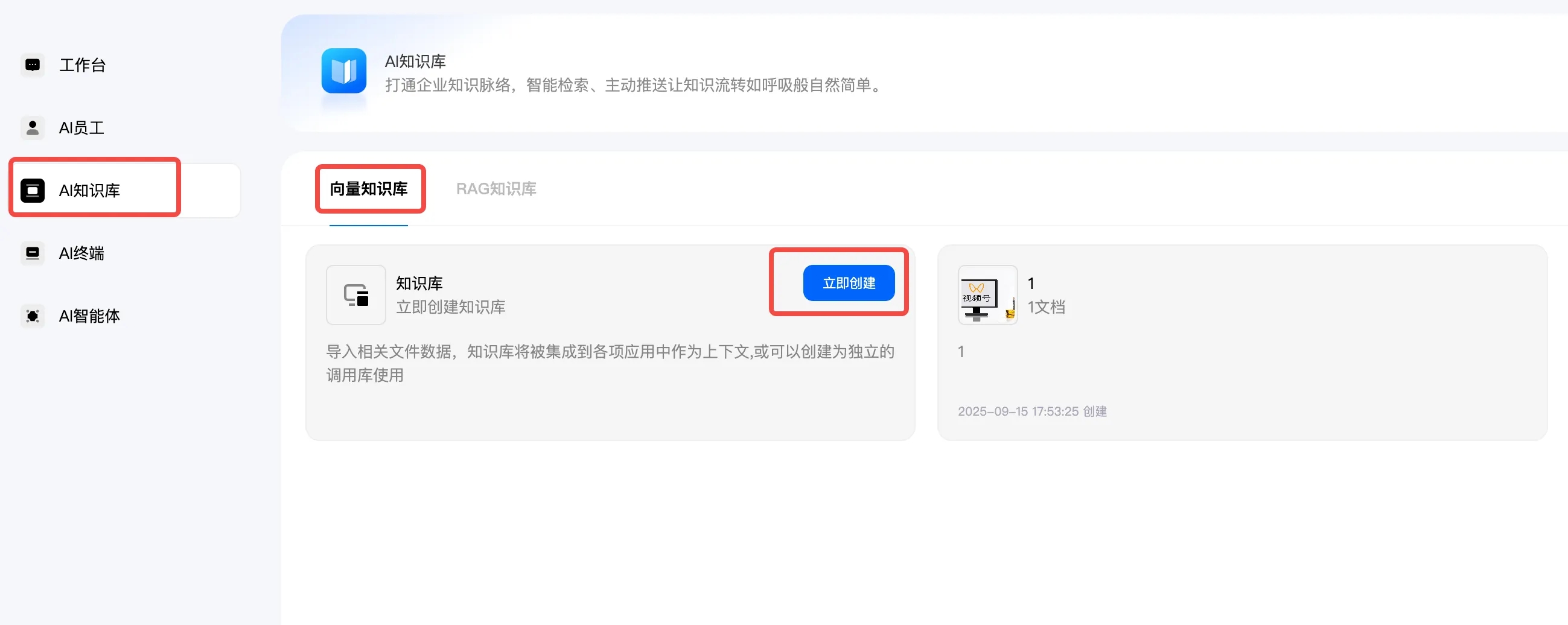Open 工作台 from the sidebar label
Screen dimensions: 1568x625
point(82,65)
